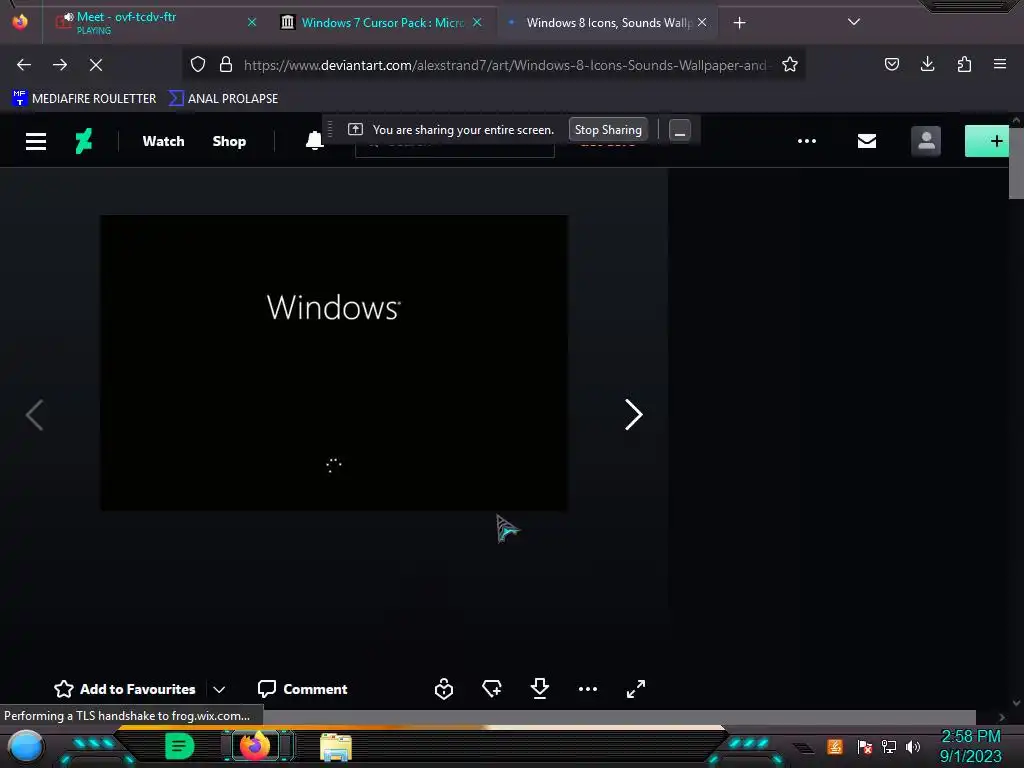
Task: Open a new browser tab
Action: click(739, 23)
